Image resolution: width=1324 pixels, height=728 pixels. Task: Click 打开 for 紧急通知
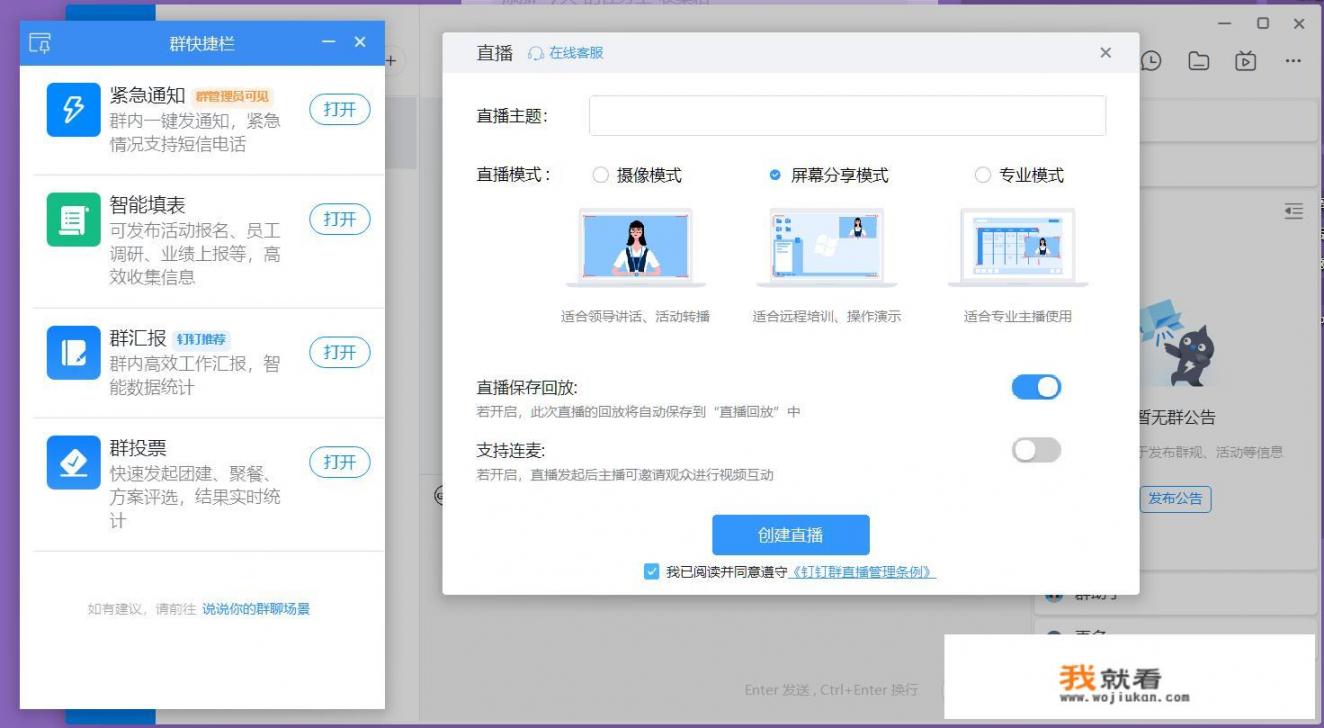pyautogui.click(x=340, y=110)
